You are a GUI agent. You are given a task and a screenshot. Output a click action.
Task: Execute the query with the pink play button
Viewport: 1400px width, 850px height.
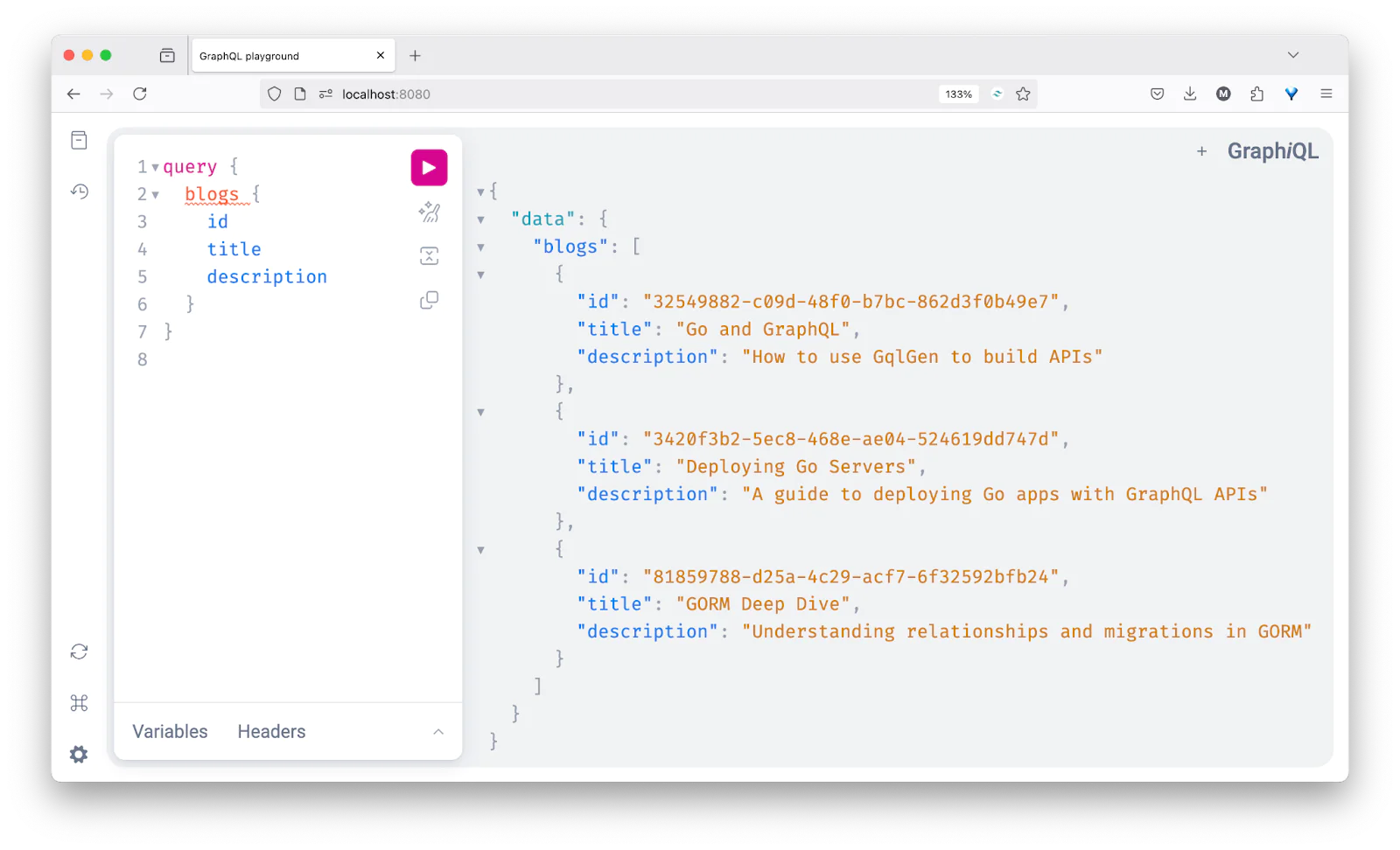(429, 167)
